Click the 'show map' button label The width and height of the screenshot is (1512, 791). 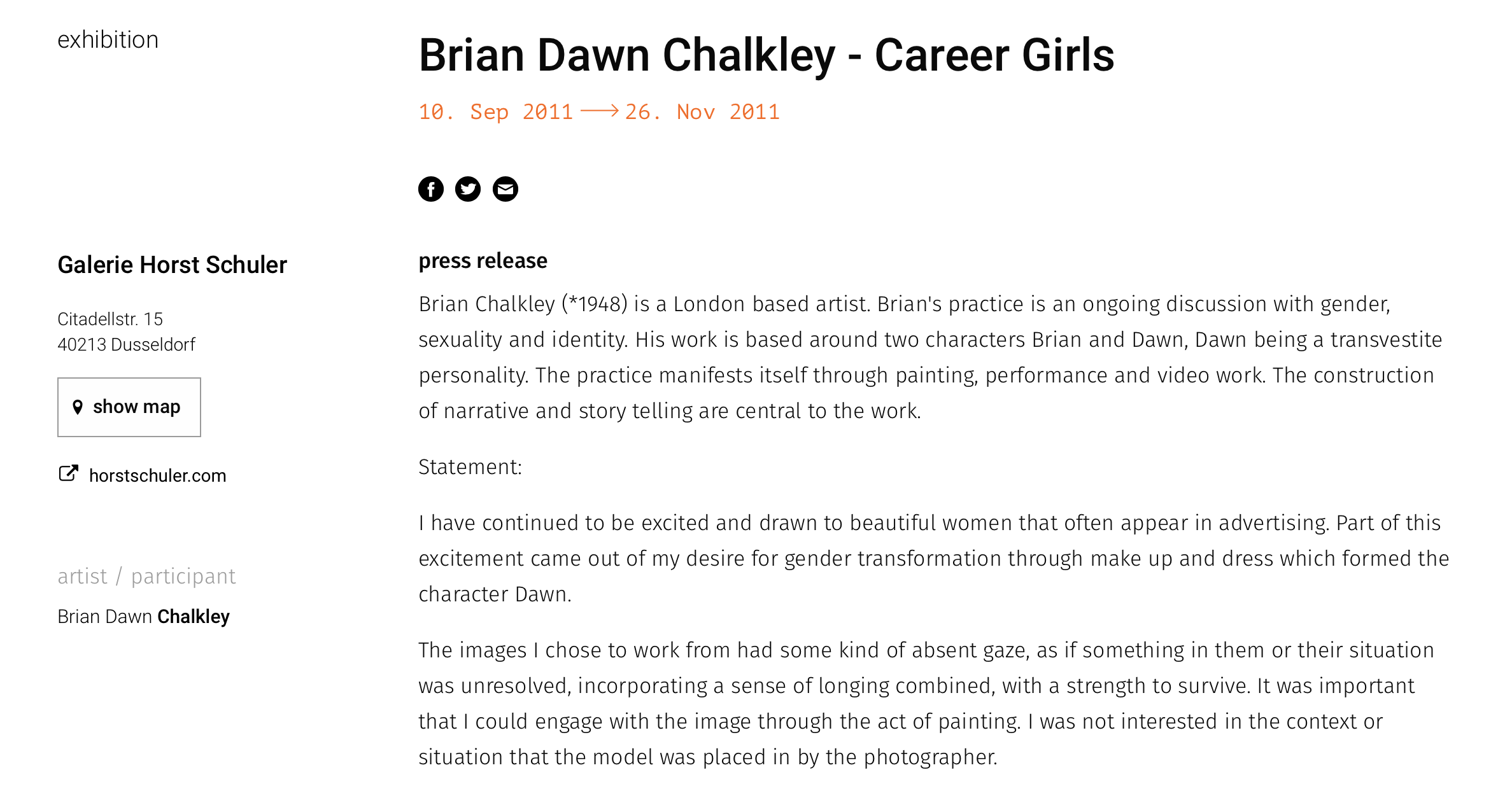[x=136, y=407]
